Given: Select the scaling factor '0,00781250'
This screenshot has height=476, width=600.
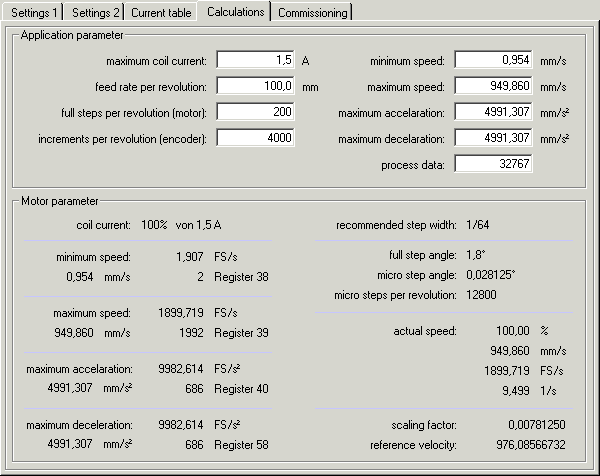Looking at the screenshot, I should click(537, 425).
